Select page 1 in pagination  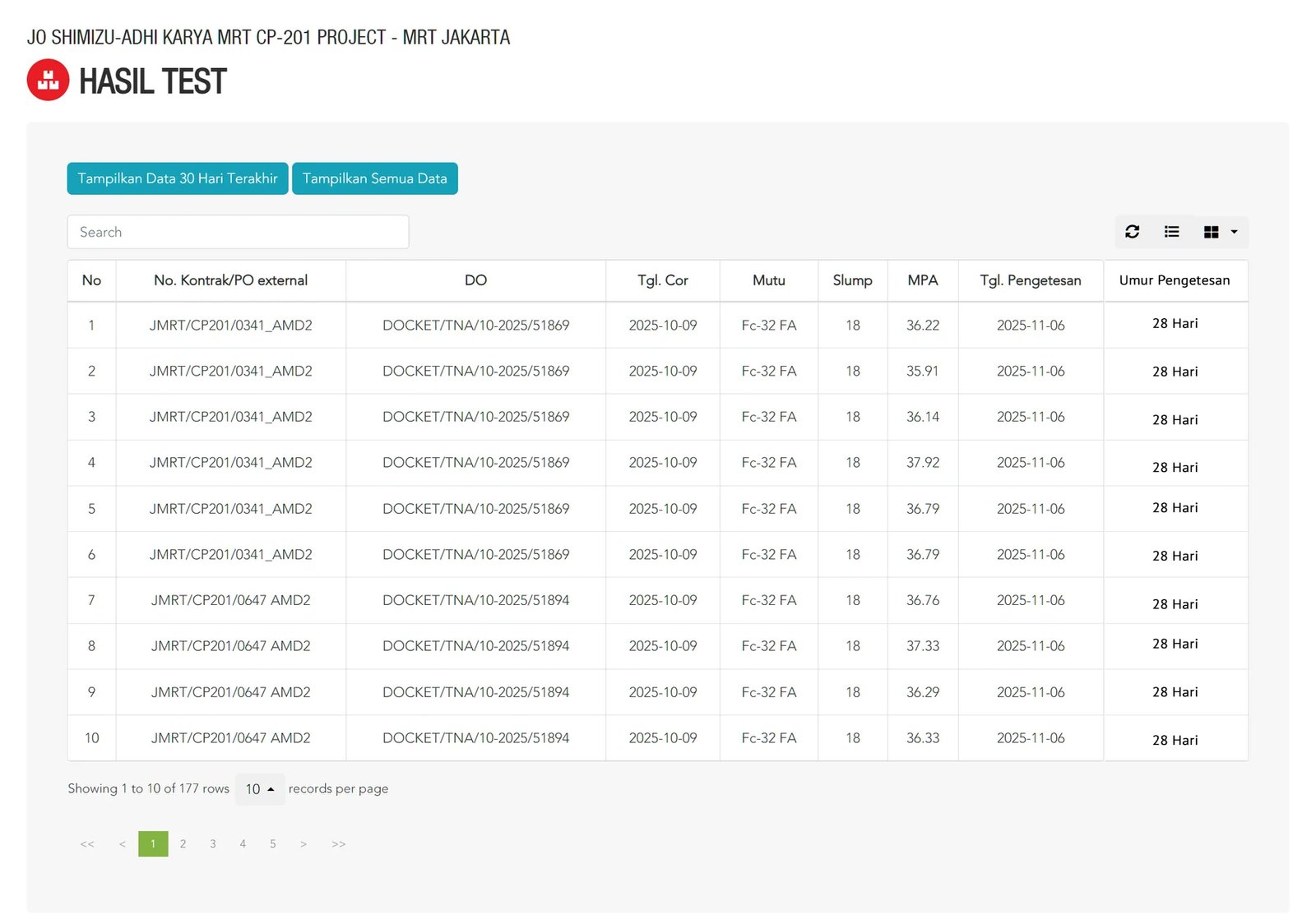[x=153, y=844]
